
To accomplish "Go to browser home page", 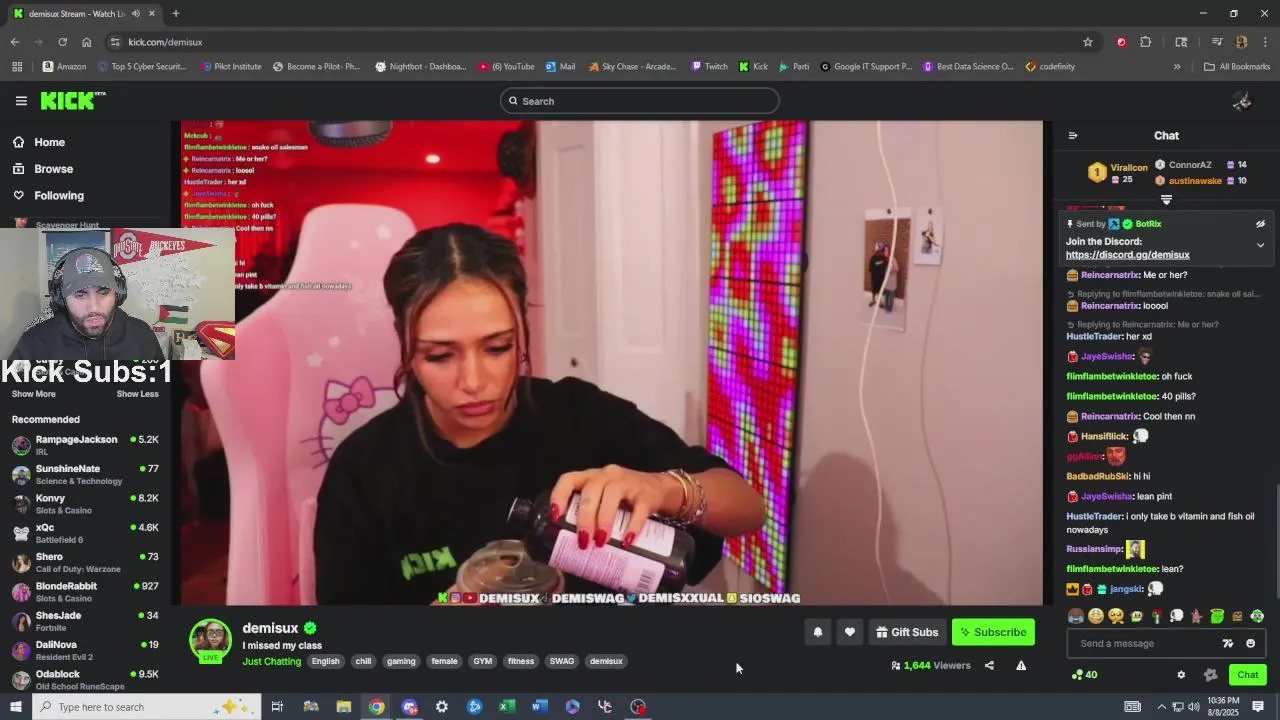I will click(x=86, y=42).
